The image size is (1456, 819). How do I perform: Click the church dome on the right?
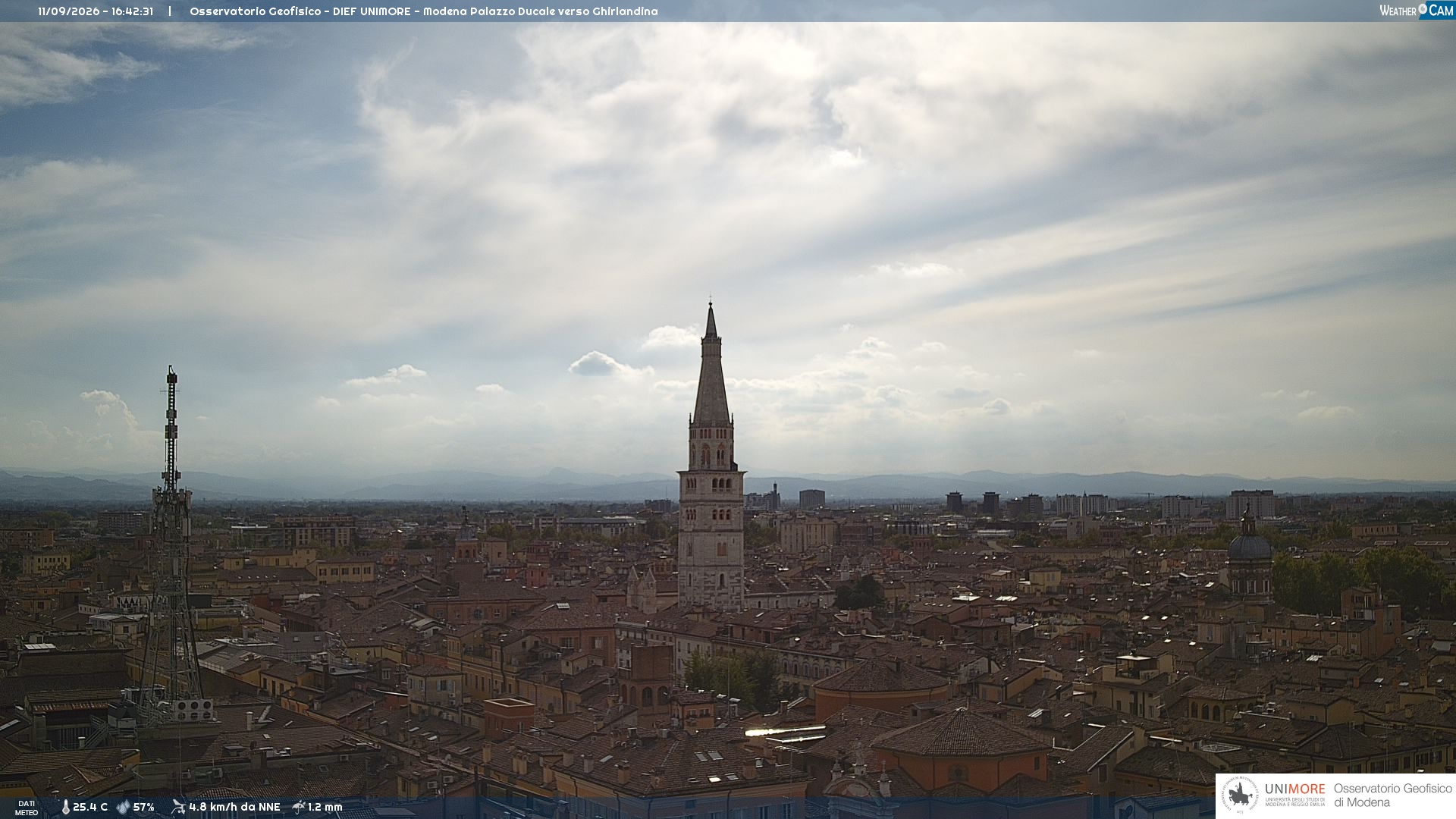tap(1249, 544)
